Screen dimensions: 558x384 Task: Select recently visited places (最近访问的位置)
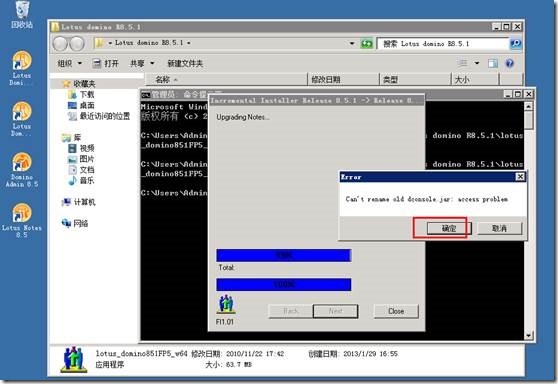coord(99,116)
